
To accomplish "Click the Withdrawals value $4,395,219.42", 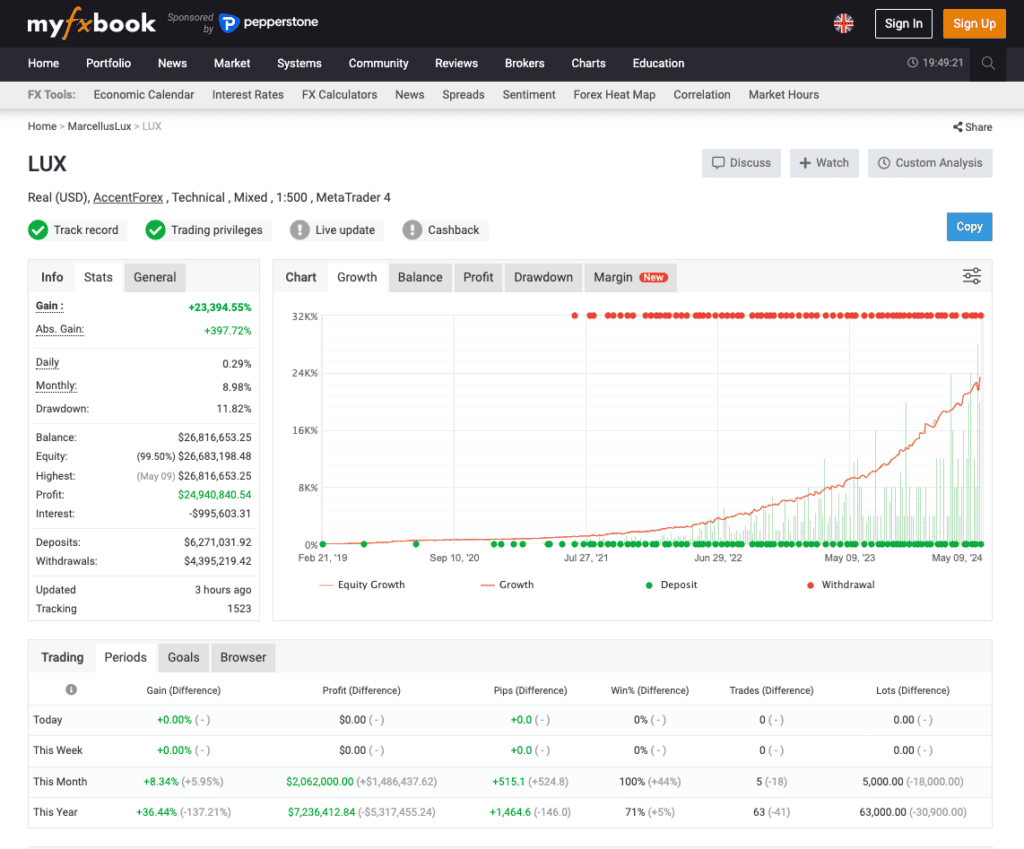I will pyautogui.click(x=217, y=561).
